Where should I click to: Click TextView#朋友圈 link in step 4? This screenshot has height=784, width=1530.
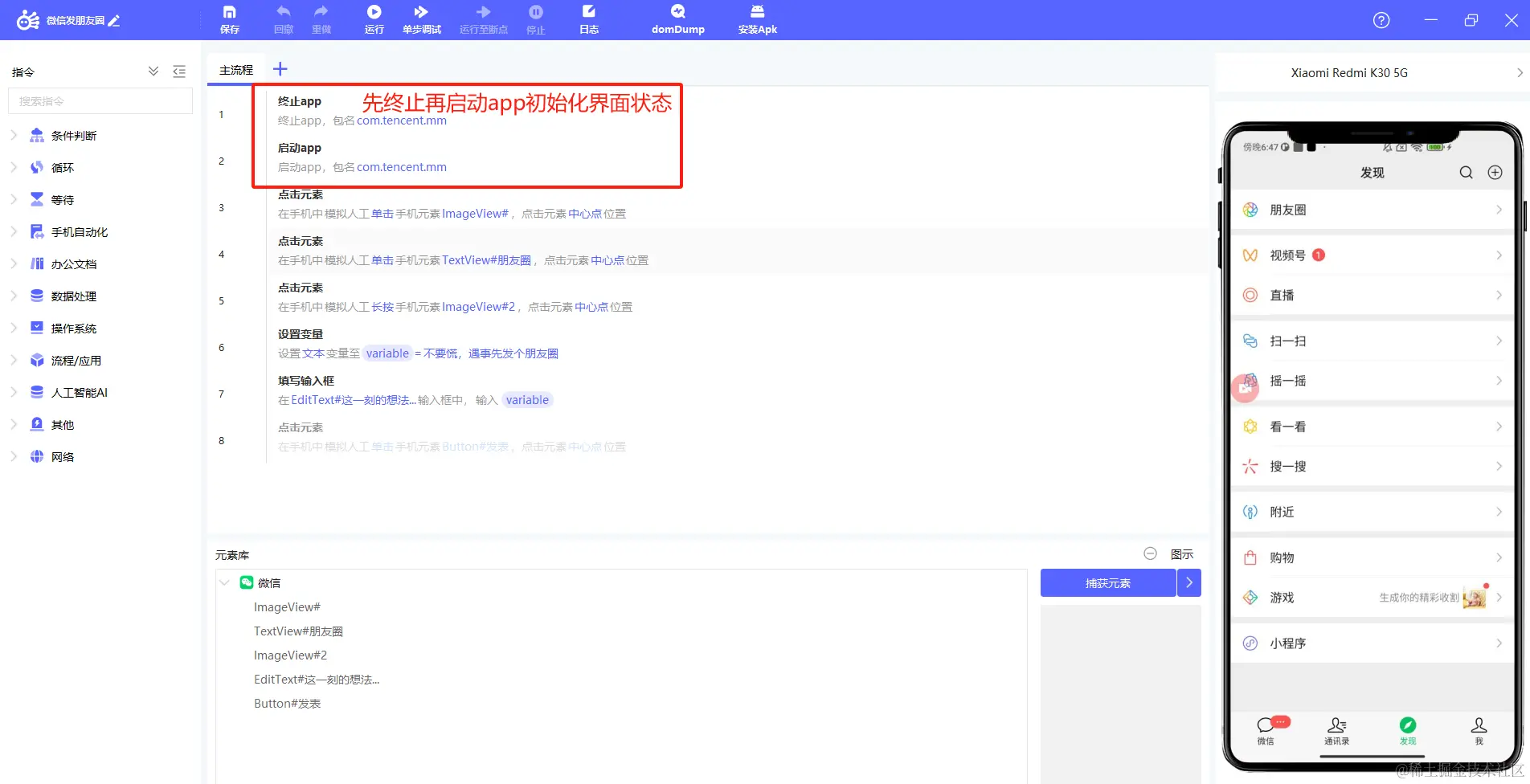coord(486,260)
